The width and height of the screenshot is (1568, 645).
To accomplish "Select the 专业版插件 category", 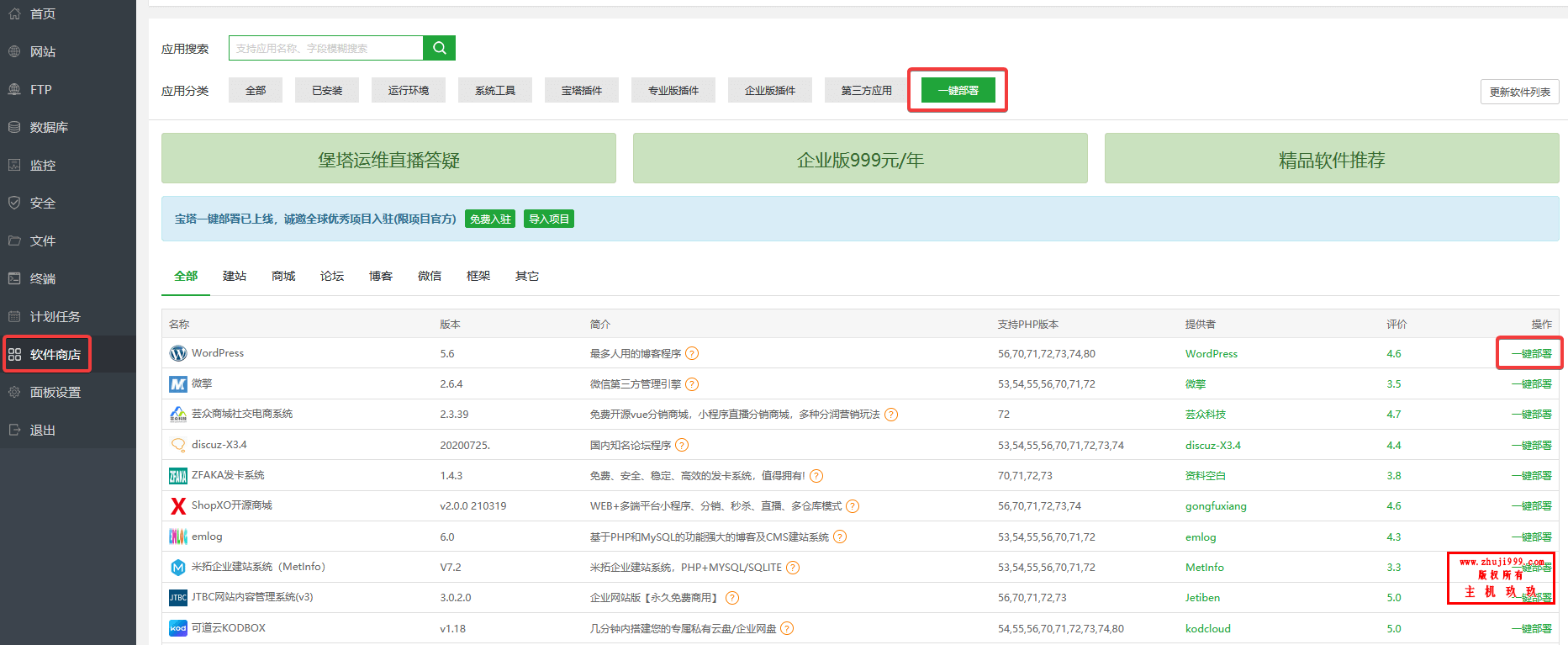I will tap(673, 90).
